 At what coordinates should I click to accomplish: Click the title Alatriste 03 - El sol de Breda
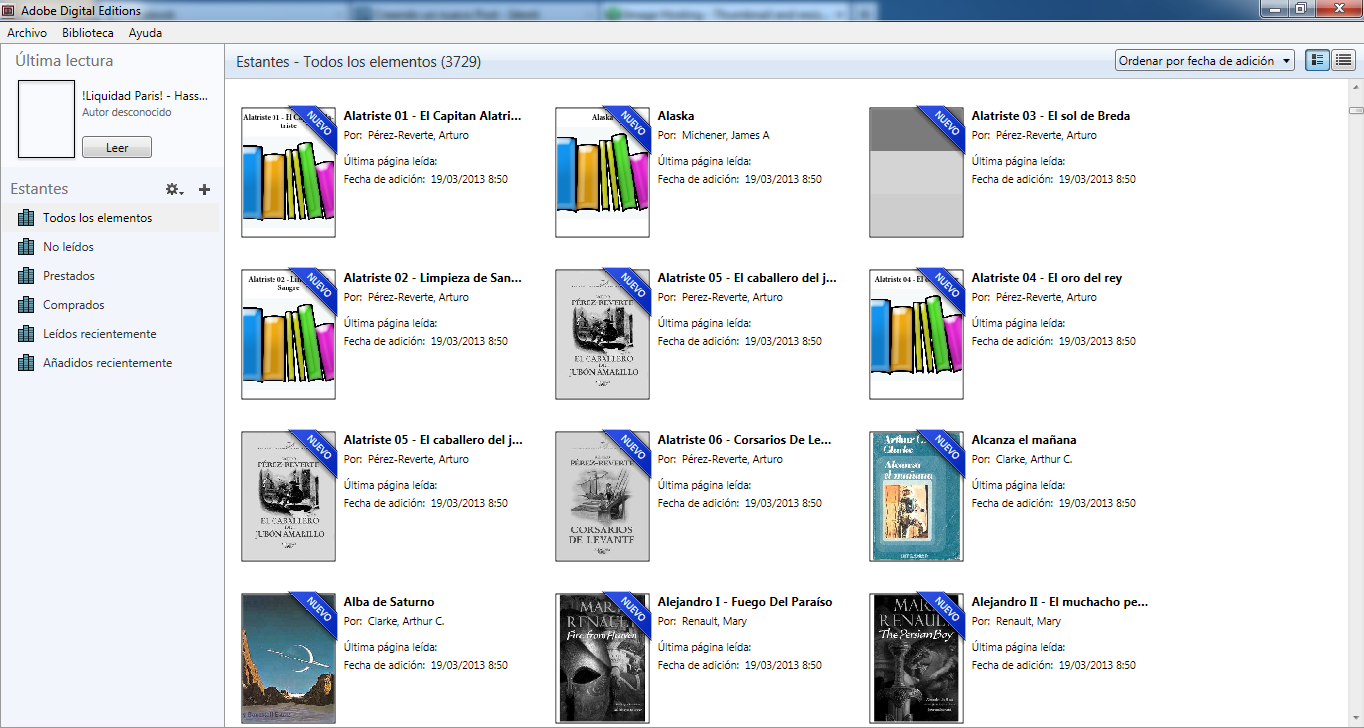pos(1051,116)
